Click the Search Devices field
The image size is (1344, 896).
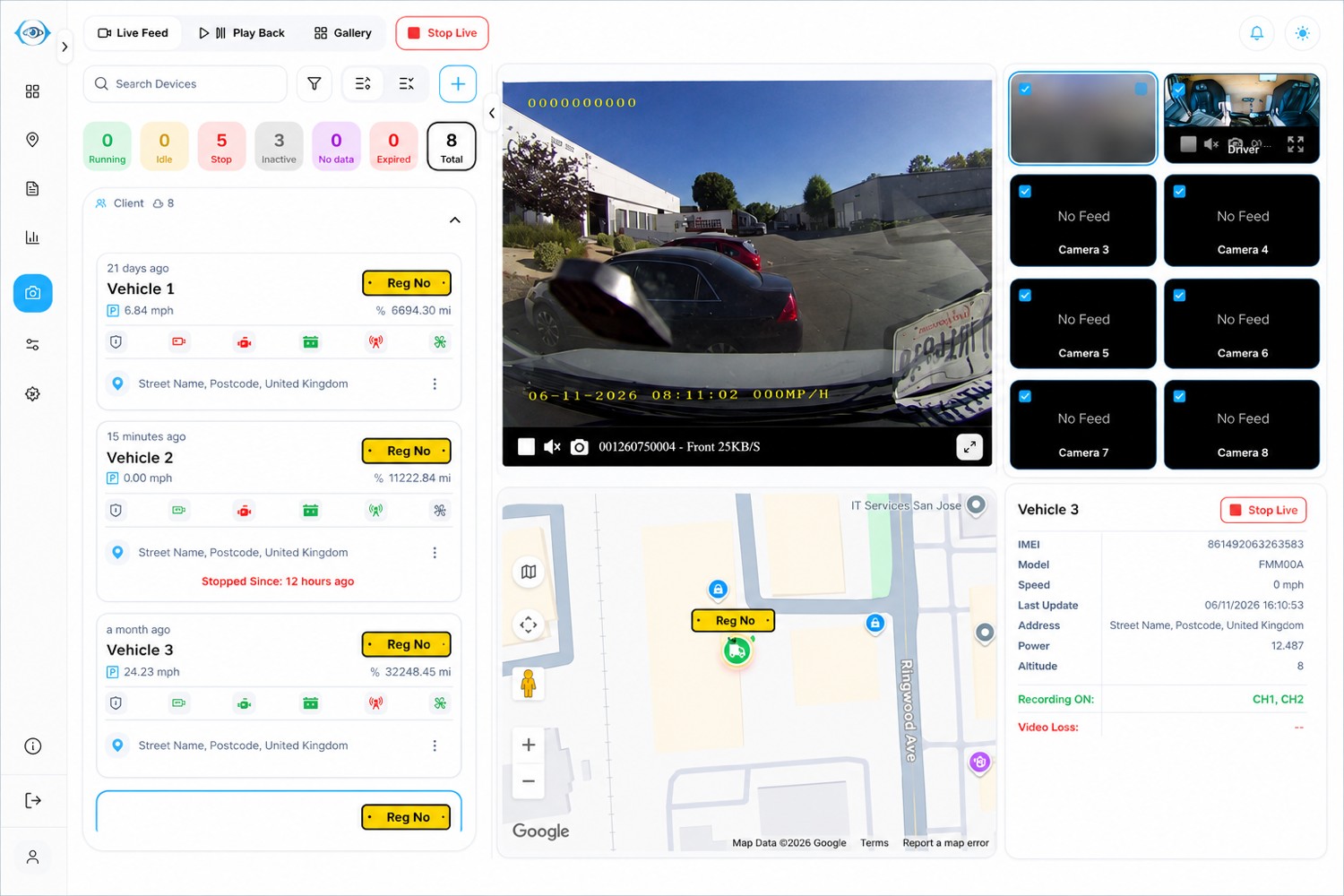[185, 84]
